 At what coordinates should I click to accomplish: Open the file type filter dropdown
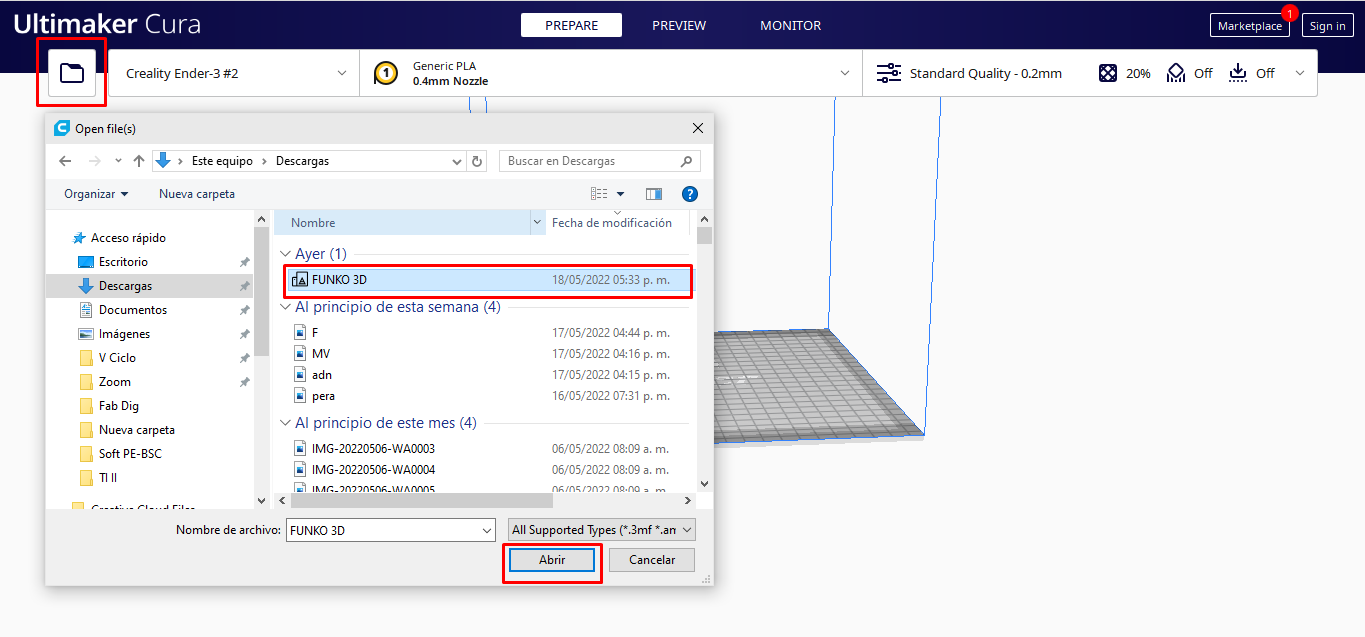point(602,530)
